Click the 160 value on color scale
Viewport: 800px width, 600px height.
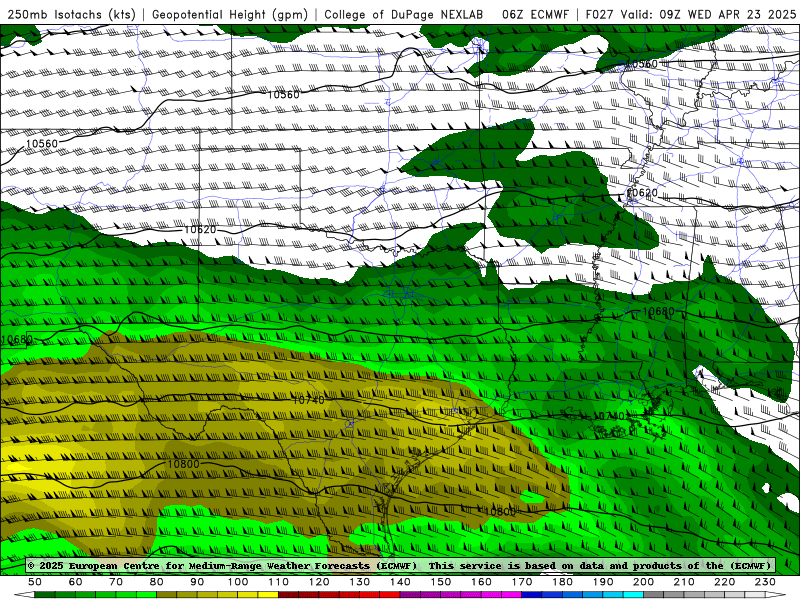481,582
